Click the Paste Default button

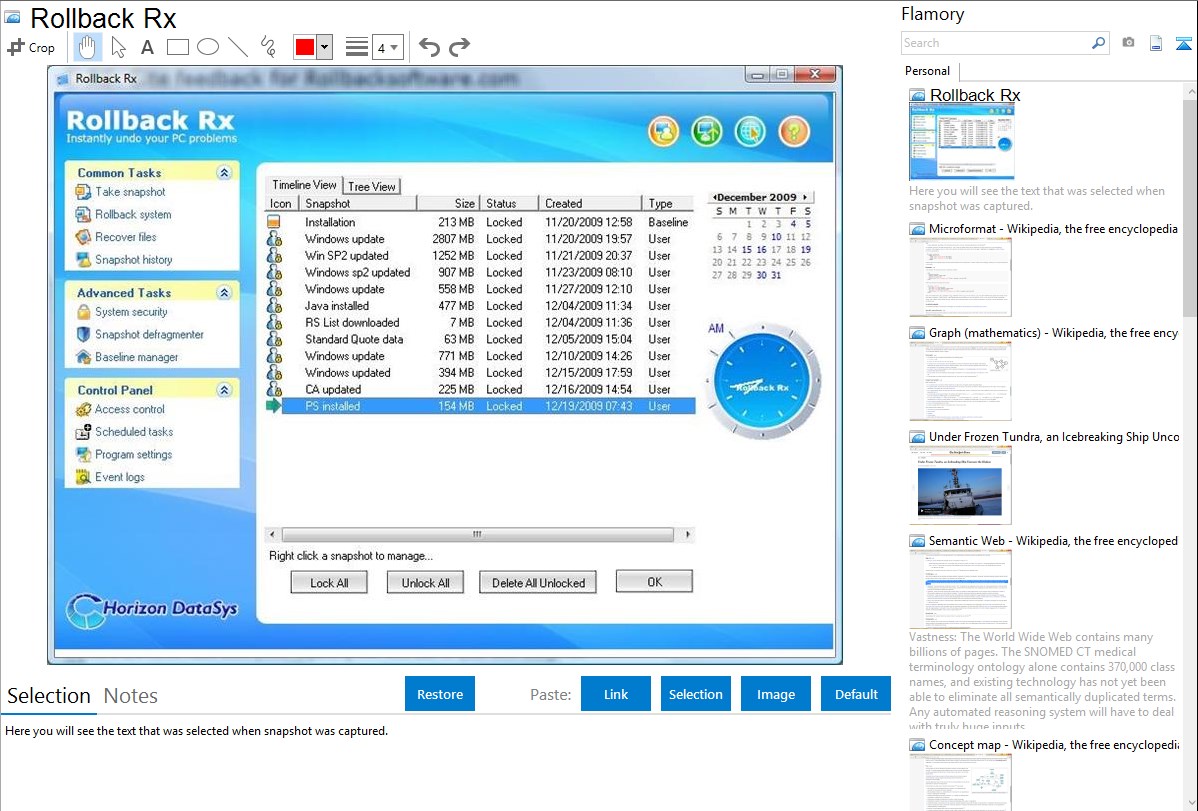pyautogui.click(x=856, y=694)
